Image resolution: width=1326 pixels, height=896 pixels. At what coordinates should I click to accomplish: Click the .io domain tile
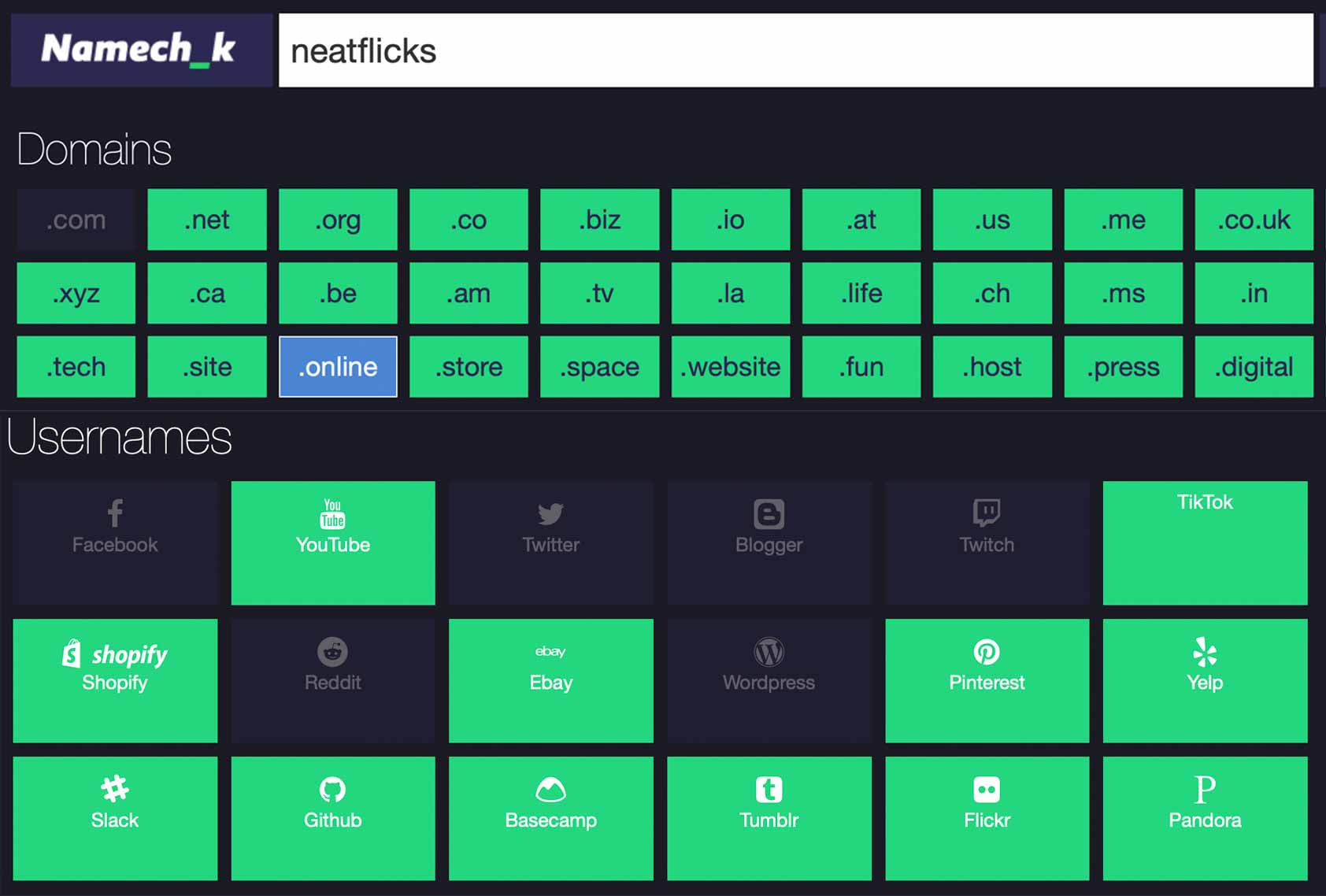[x=731, y=220]
